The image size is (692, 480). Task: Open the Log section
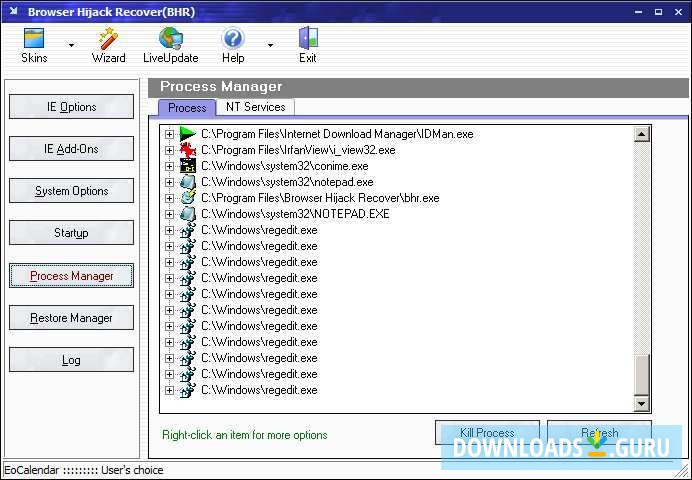[71, 360]
